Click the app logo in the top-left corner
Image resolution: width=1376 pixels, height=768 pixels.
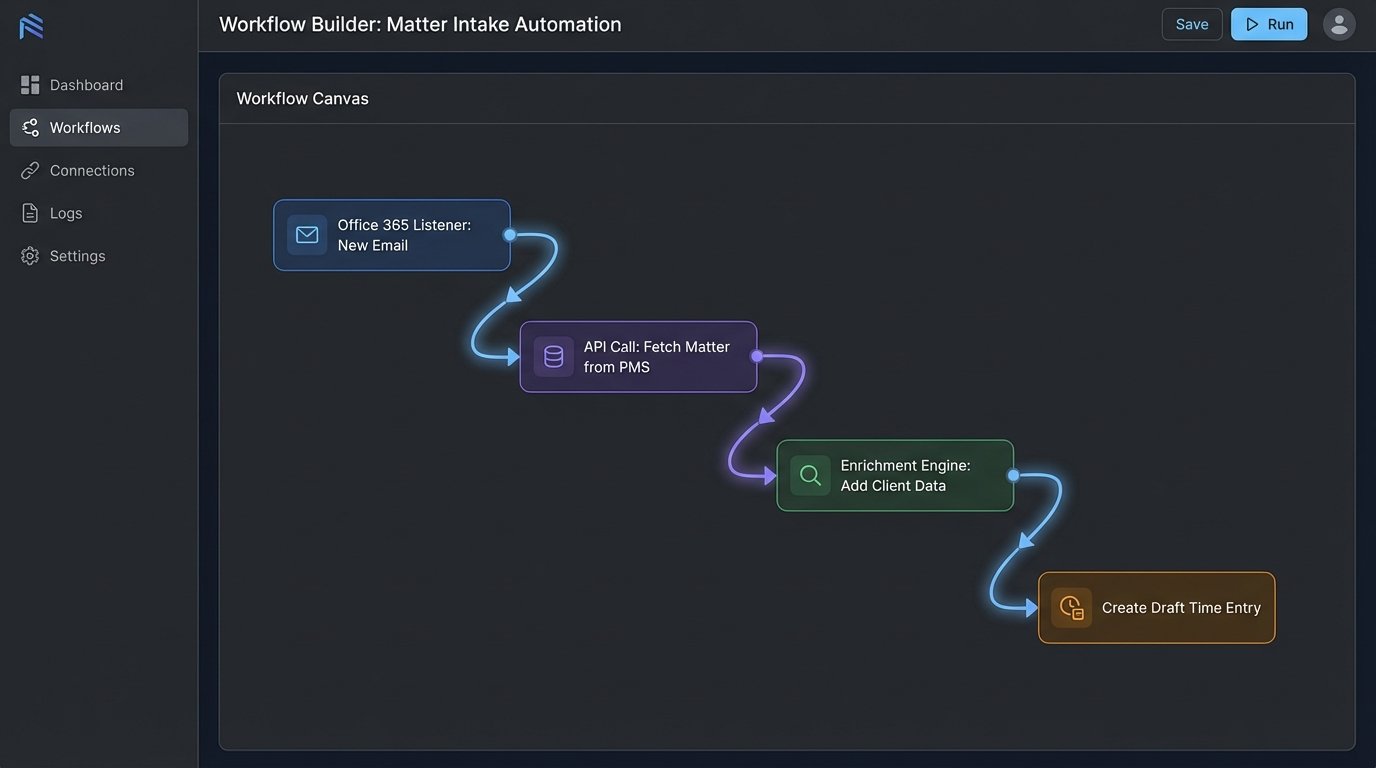point(31,26)
